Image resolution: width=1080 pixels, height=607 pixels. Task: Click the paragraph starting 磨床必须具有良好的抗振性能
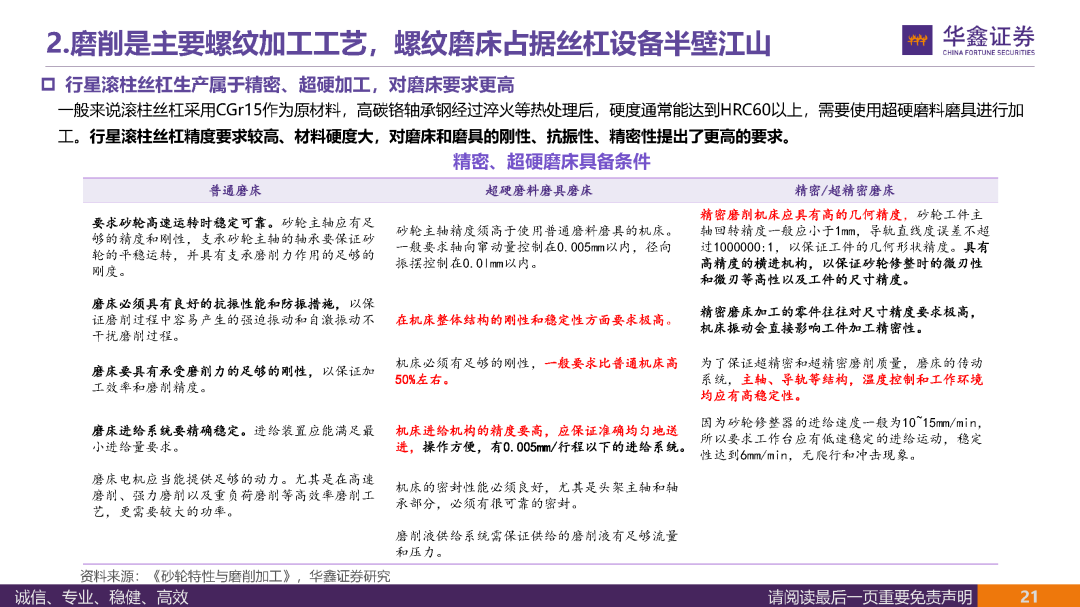(233, 320)
